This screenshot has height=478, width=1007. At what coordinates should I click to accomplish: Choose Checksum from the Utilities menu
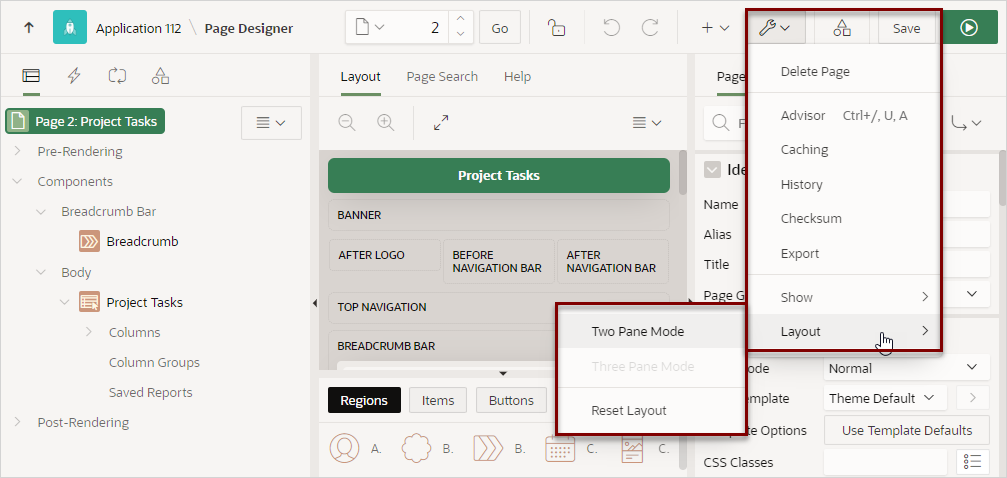point(843,218)
